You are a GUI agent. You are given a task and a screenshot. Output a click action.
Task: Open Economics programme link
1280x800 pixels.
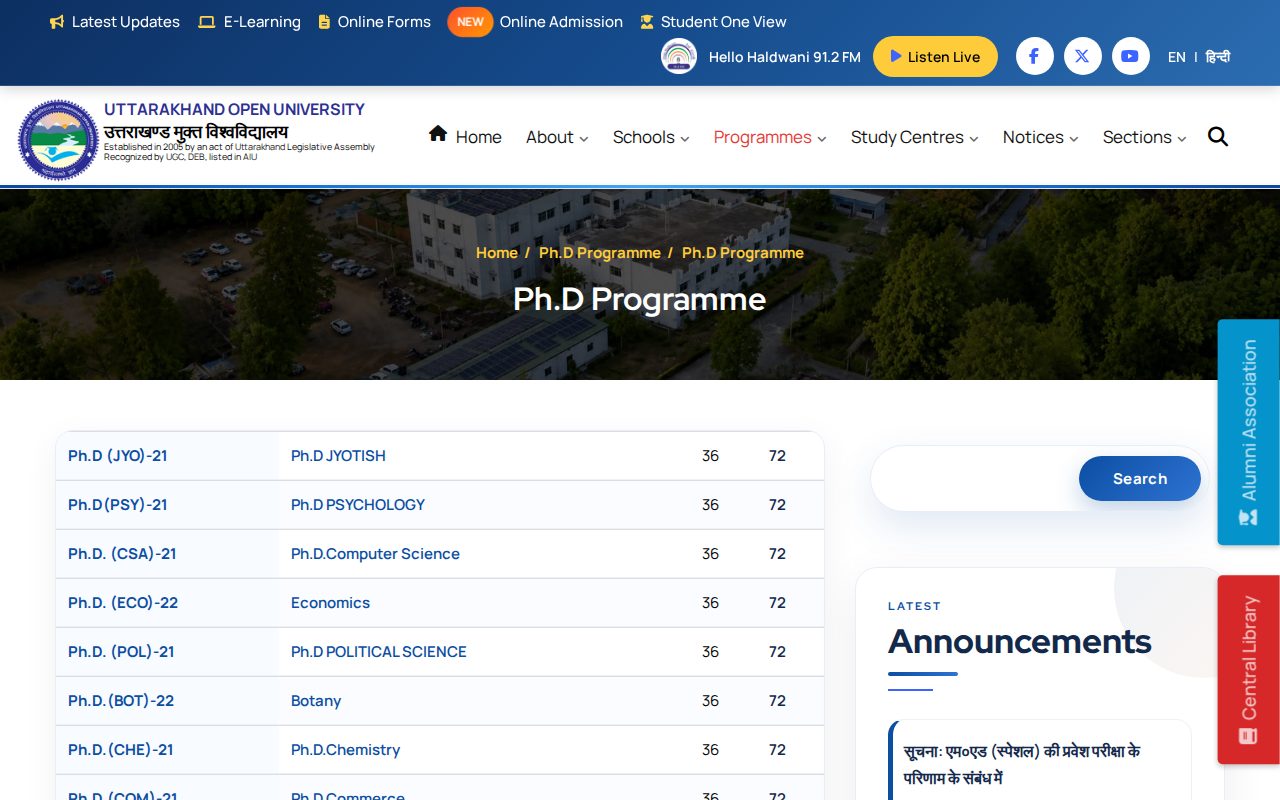click(x=330, y=603)
